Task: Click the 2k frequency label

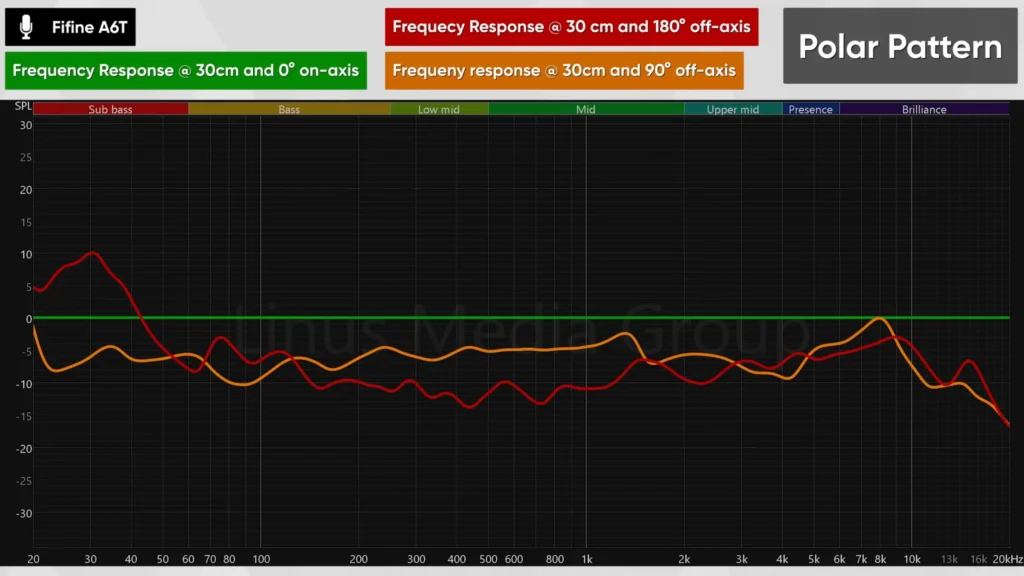Action: [x=684, y=559]
